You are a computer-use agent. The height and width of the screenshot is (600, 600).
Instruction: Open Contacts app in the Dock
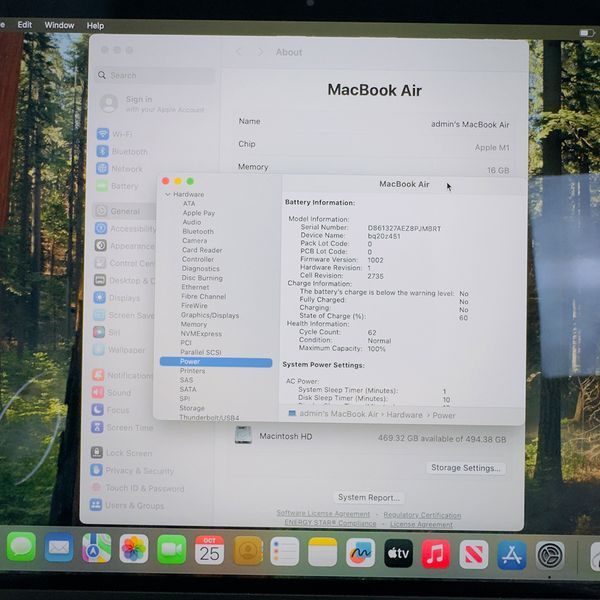(x=248, y=551)
